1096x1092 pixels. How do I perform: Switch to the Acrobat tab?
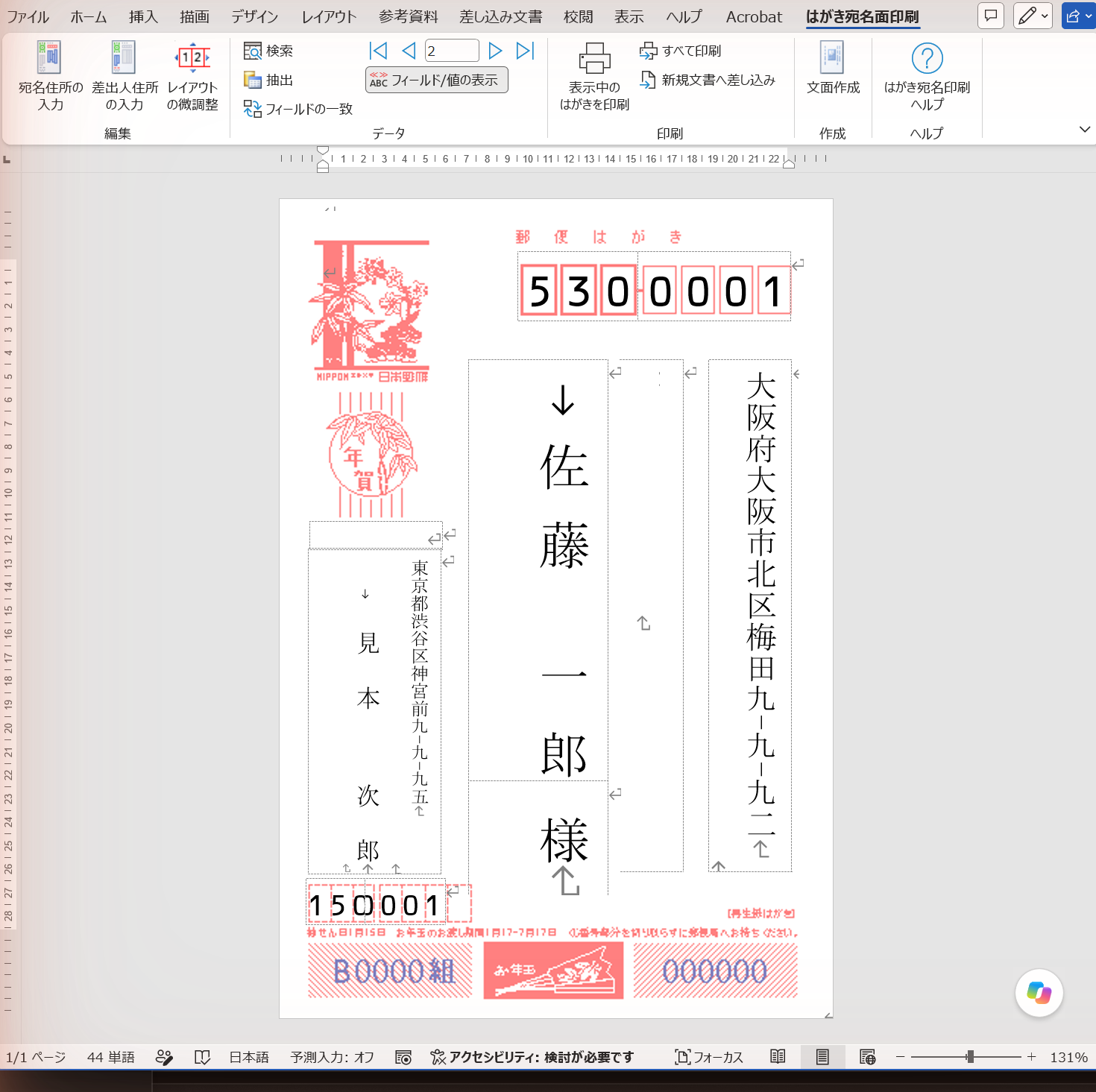754,16
